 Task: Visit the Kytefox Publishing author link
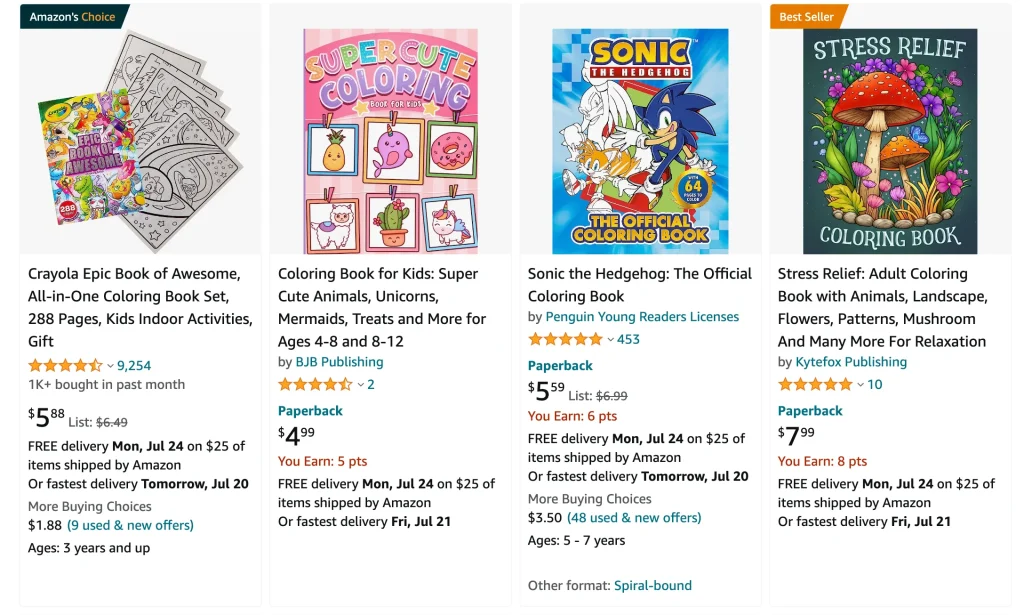tap(851, 362)
